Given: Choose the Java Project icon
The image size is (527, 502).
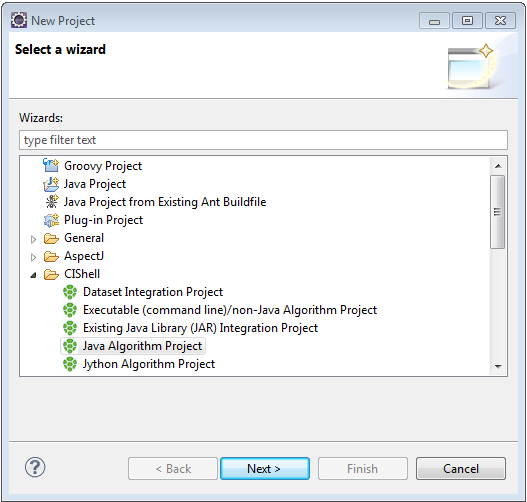Looking at the screenshot, I should click(x=51, y=184).
